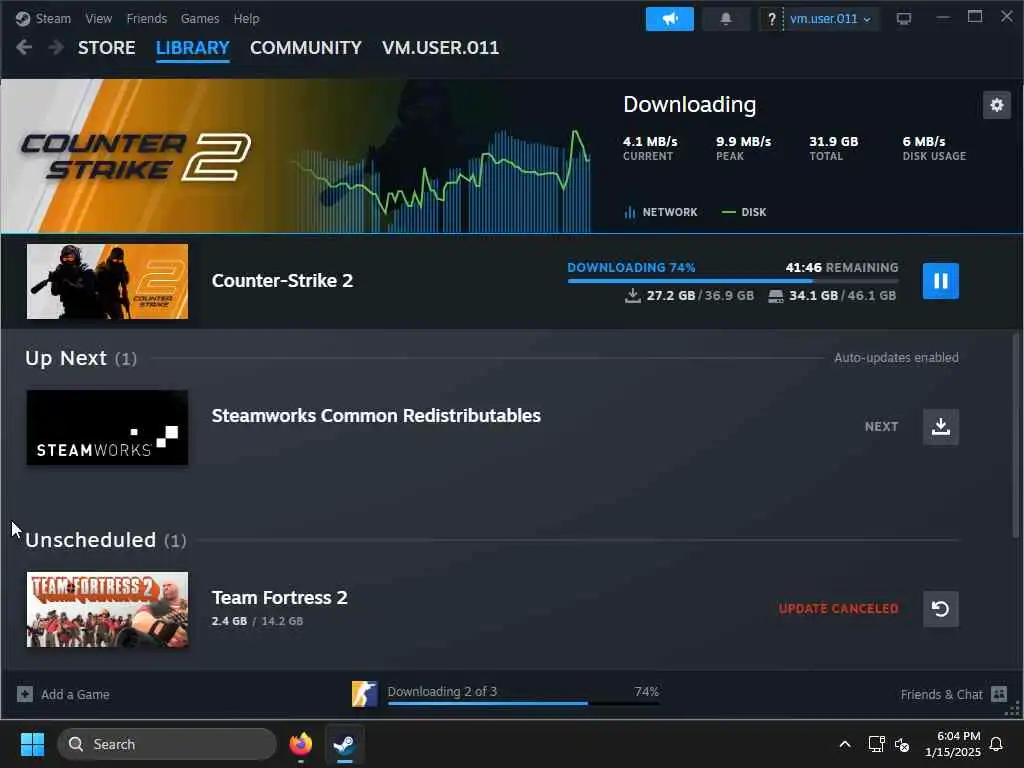Go forward with the right arrow
1024x768 pixels.
[x=56, y=47]
